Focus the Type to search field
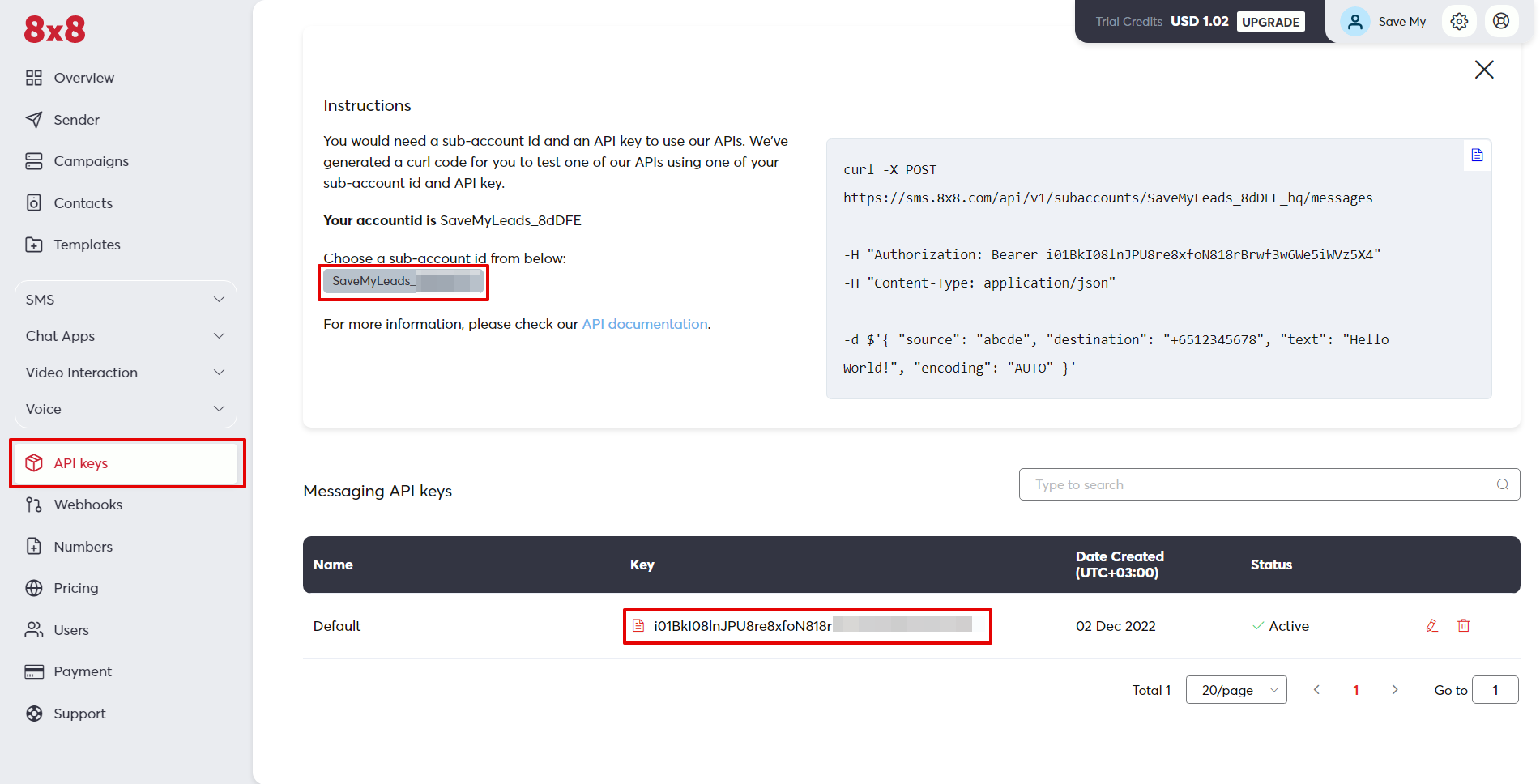This screenshot has width=1540, height=784. 1269,484
